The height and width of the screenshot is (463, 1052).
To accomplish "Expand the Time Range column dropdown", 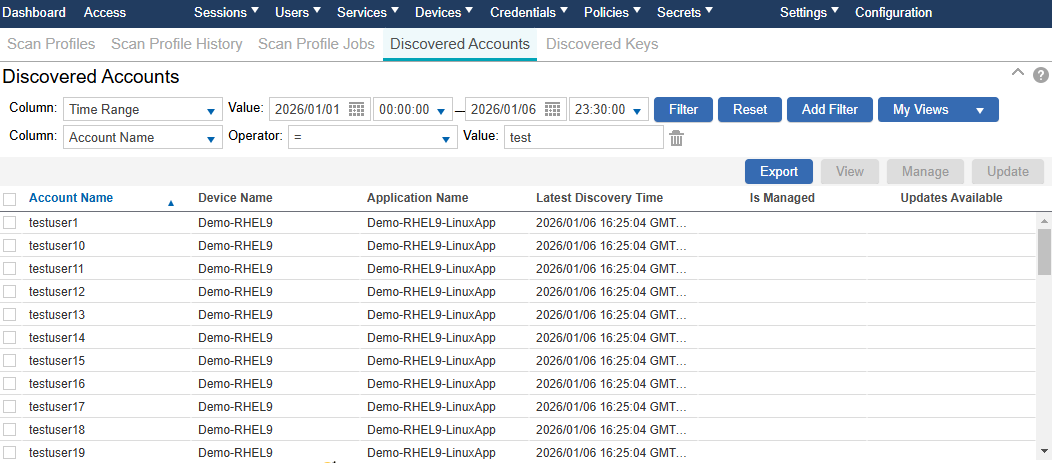I will tap(211, 110).
